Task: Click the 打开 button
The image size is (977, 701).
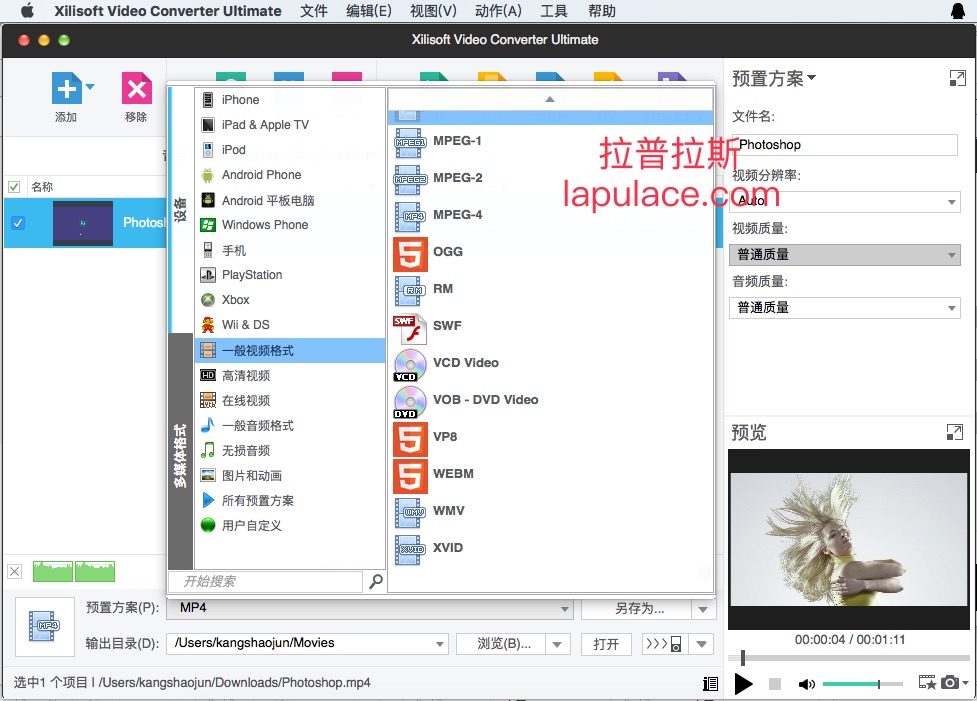Action: coord(606,644)
